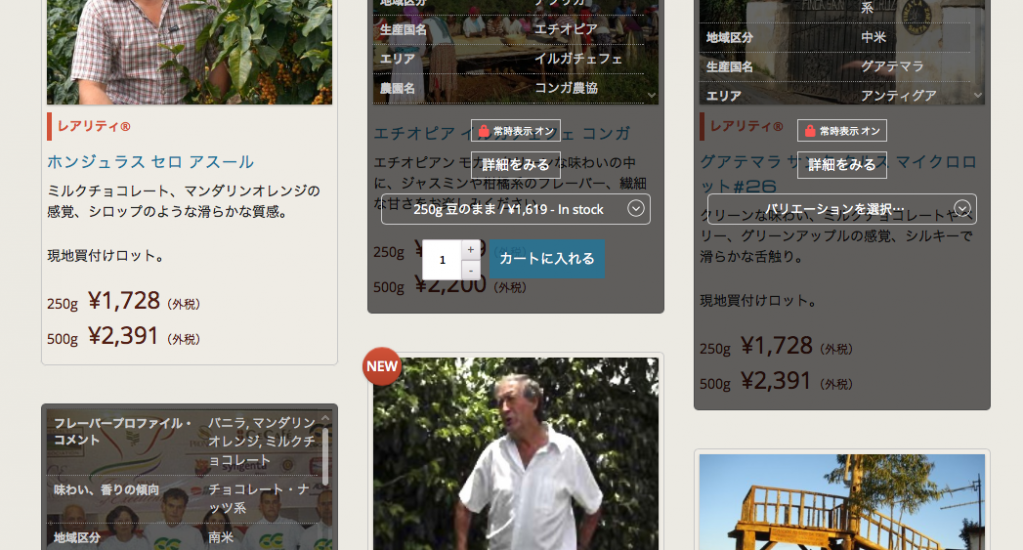Open the グアテマラ マイクロロット#26 title link

pyautogui.click(x=838, y=173)
